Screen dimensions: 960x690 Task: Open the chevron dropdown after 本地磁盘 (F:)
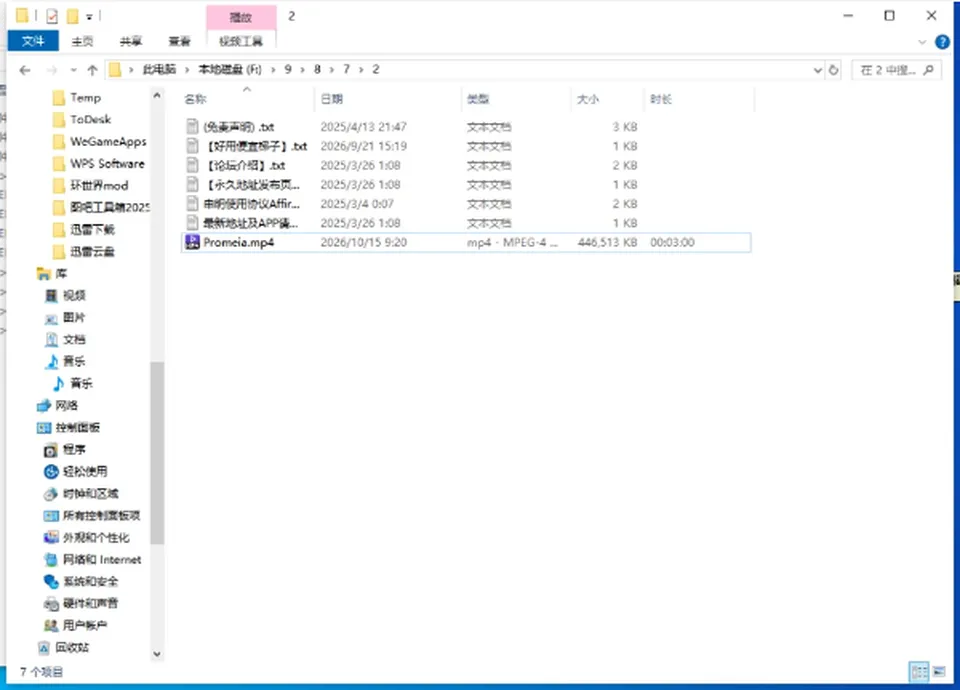pos(273,70)
